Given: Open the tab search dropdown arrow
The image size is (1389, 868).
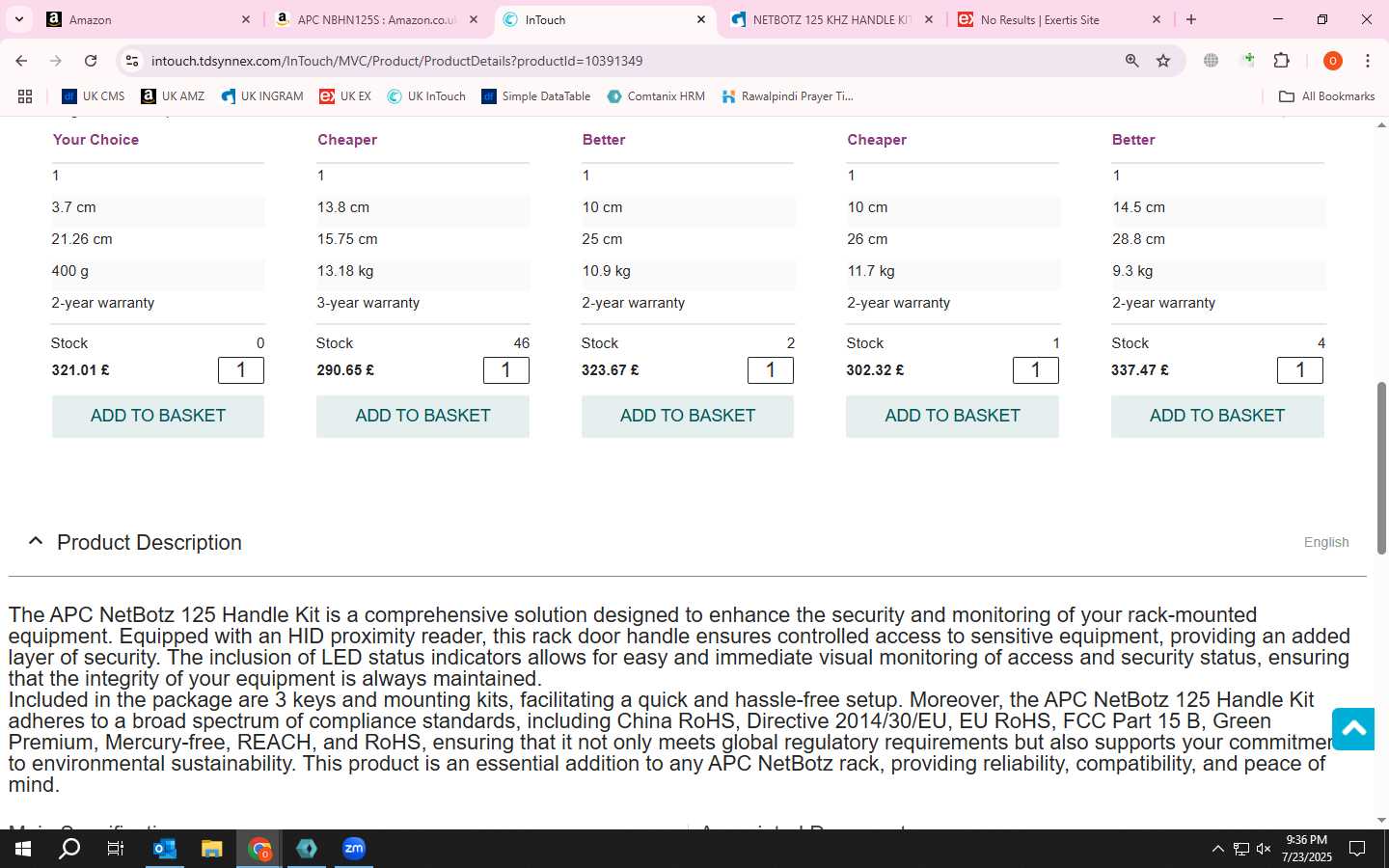Looking at the screenshot, I should tap(19, 19).
